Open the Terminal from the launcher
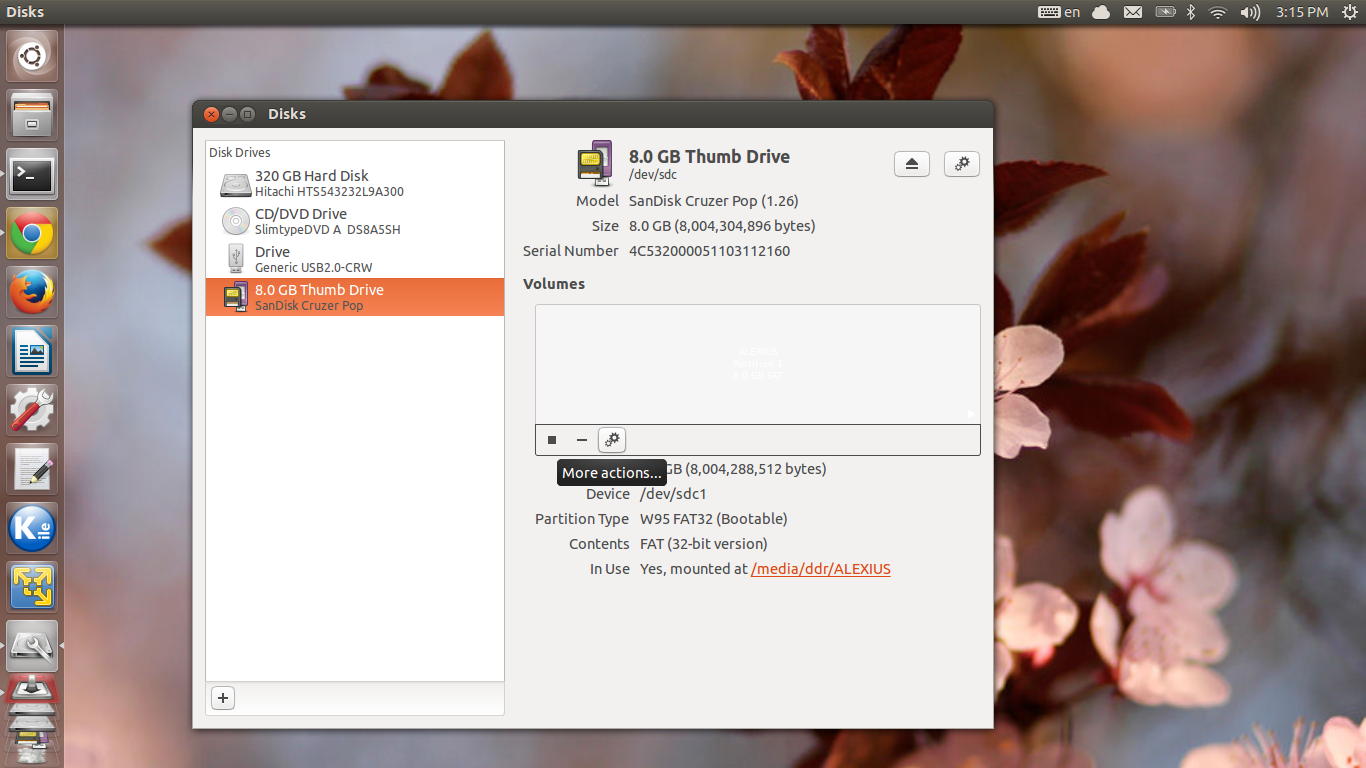Viewport: 1366px width, 768px height. click(x=31, y=174)
